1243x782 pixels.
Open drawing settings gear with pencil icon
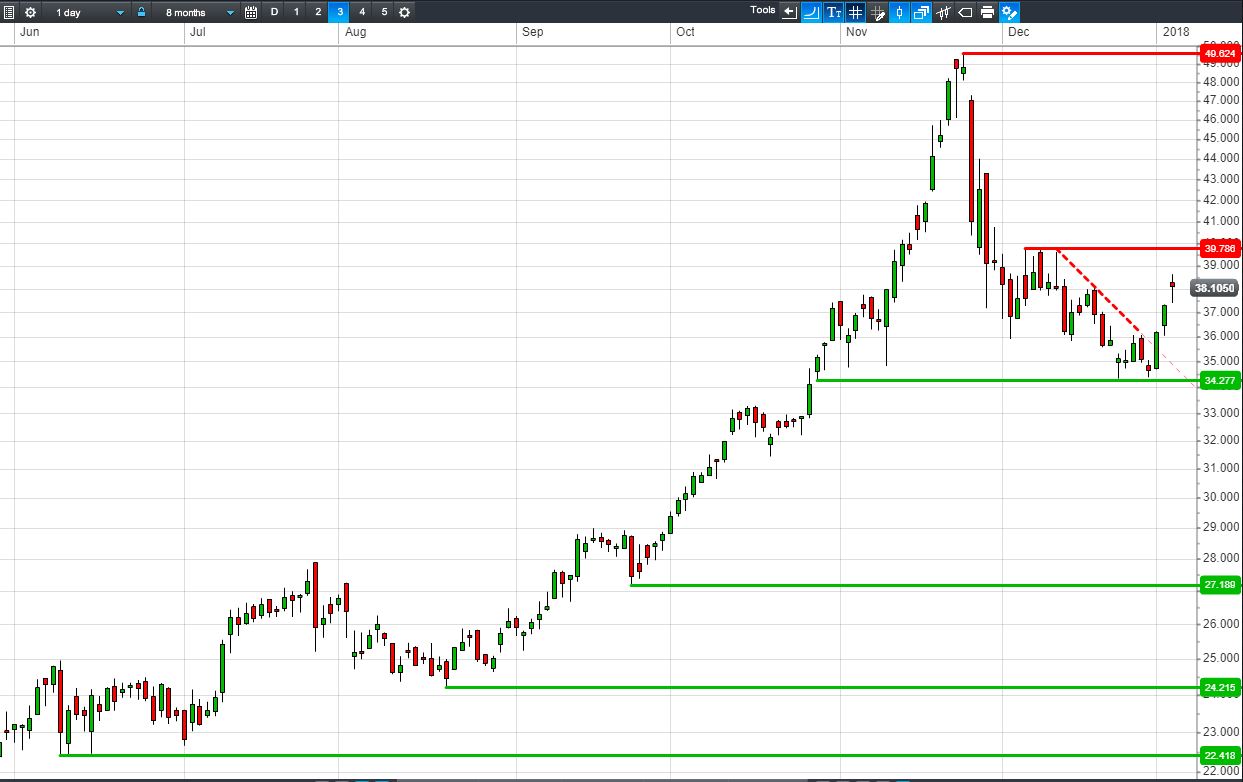pyautogui.click(x=1009, y=12)
